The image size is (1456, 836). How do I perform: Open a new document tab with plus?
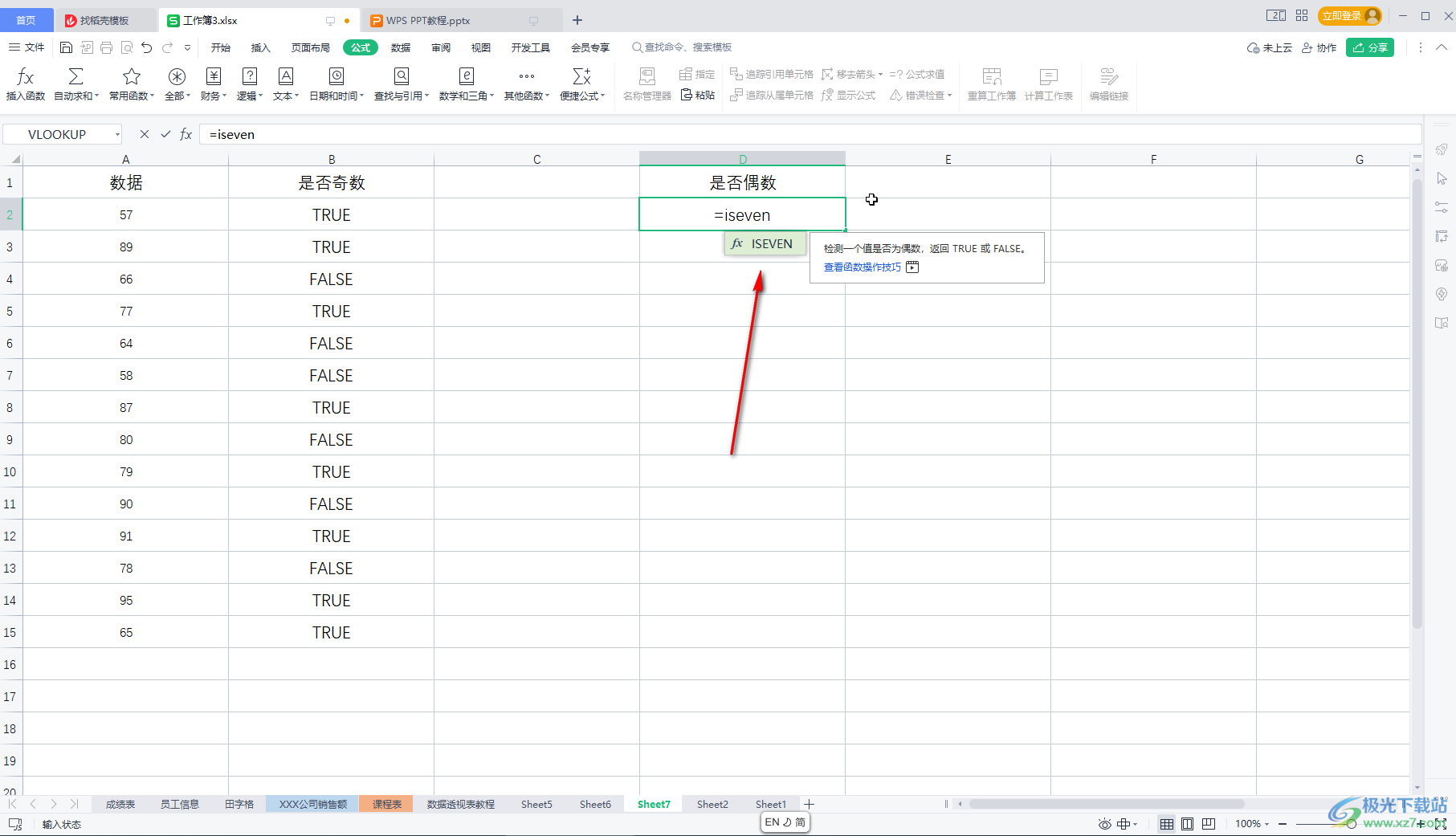click(577, 20)
